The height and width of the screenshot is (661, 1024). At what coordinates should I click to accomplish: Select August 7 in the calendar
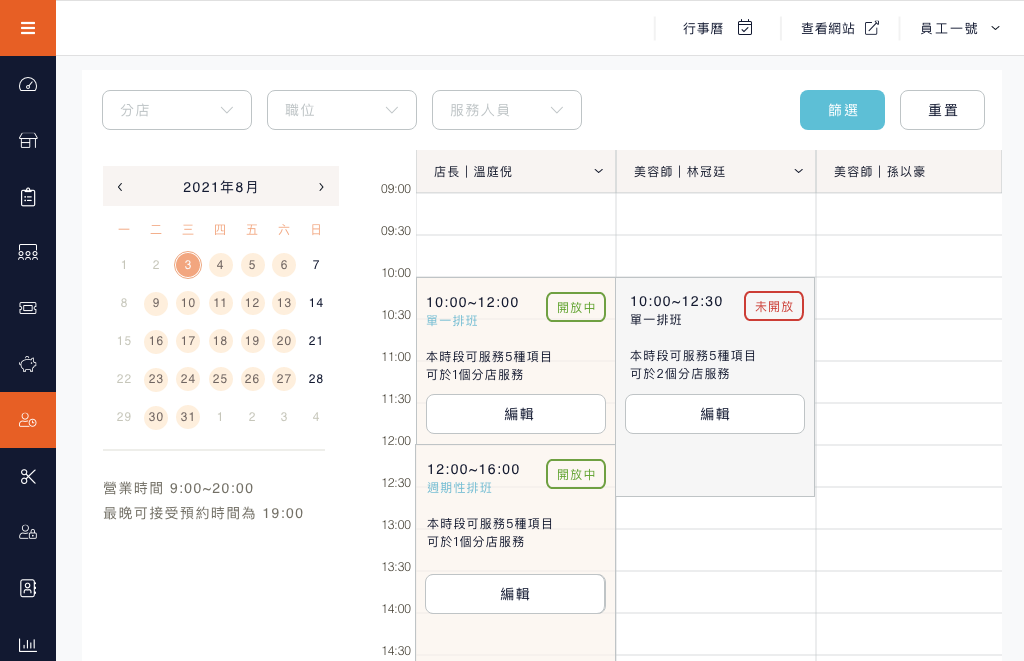tap(316, 265)
